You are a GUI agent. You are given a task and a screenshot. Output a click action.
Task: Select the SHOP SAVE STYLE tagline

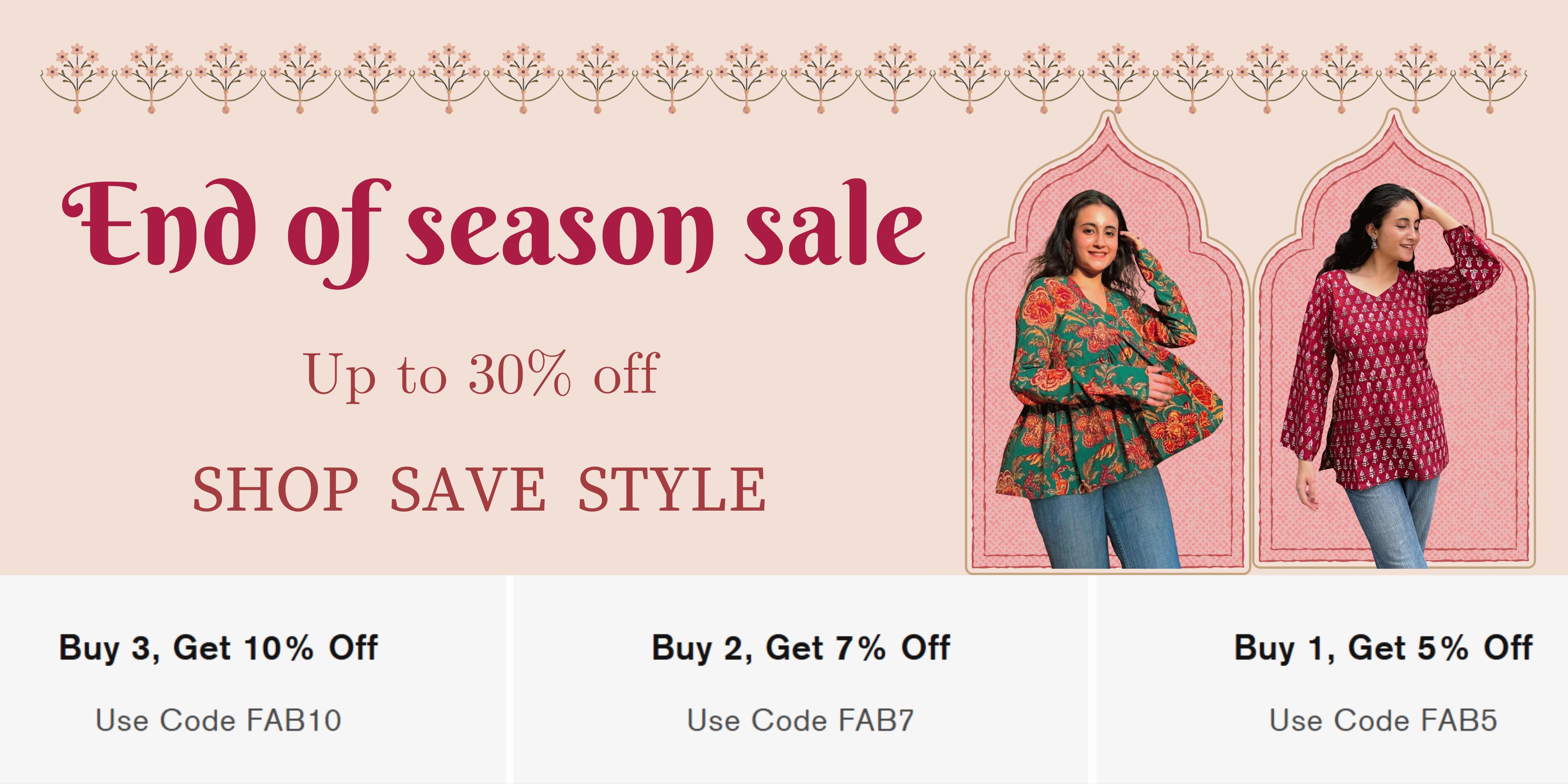click(x=479, y=489)
